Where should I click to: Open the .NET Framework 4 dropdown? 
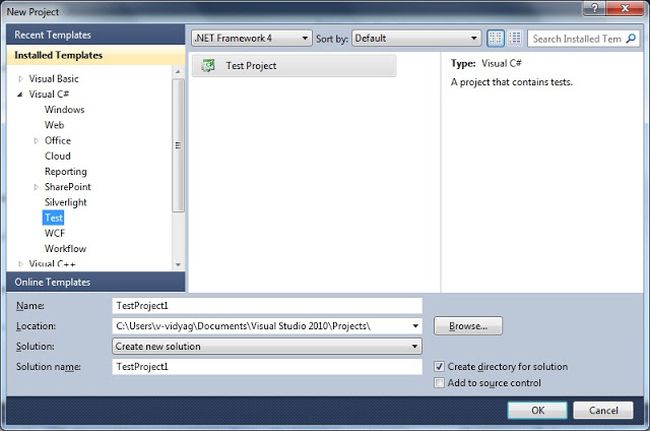coord(252,39)
